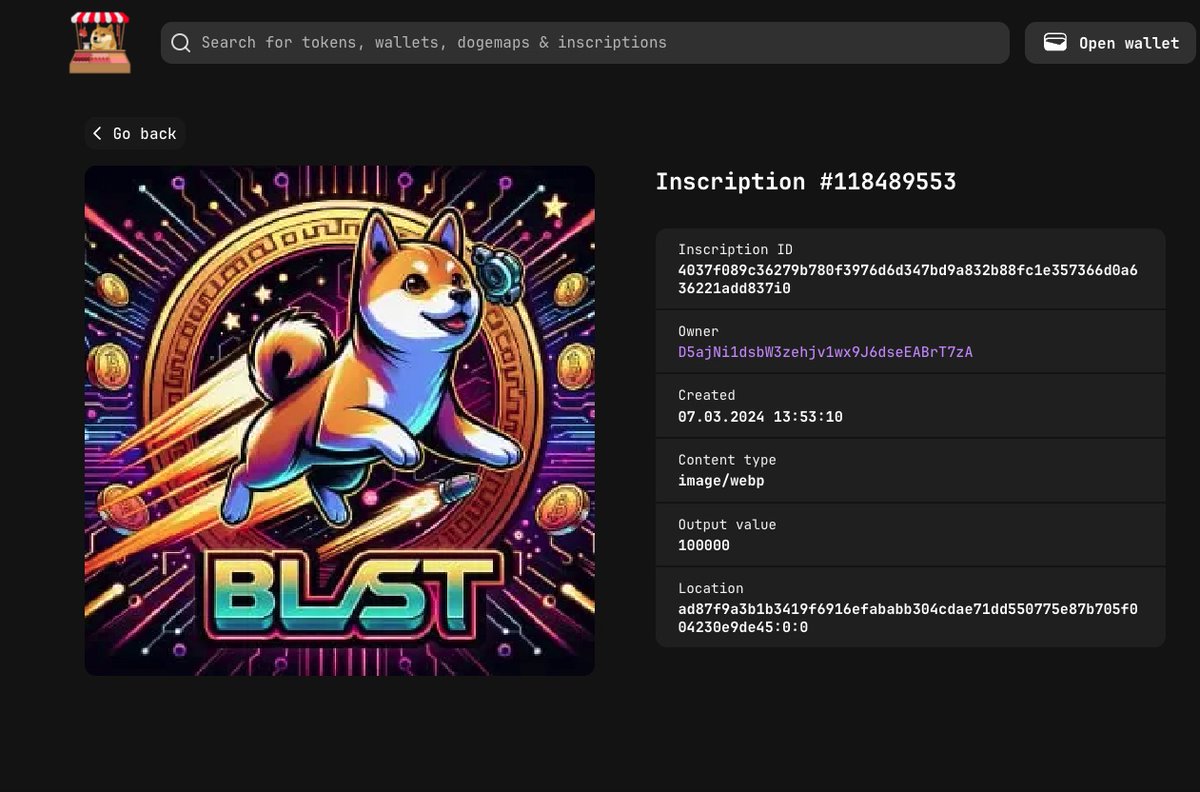Select the Inscription #118489553 heading
1200x792 pixels.
tap(806, 182)
